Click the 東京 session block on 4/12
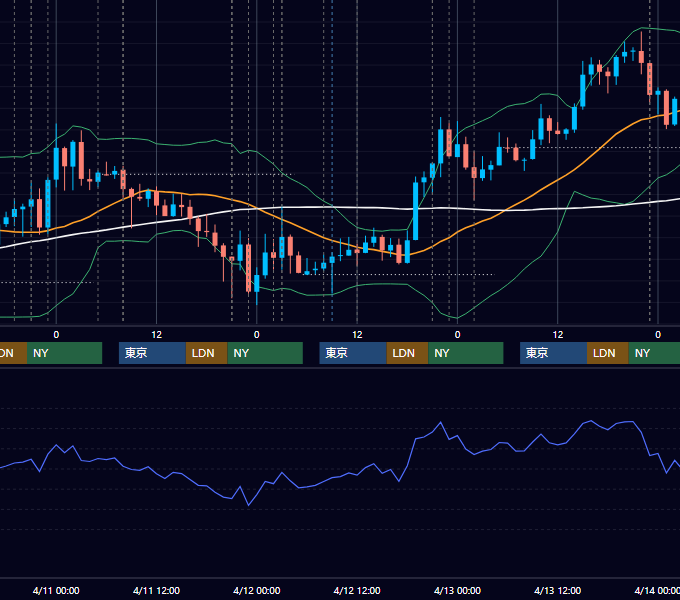The height and width of the screenshot is (600, 680). 353,353
